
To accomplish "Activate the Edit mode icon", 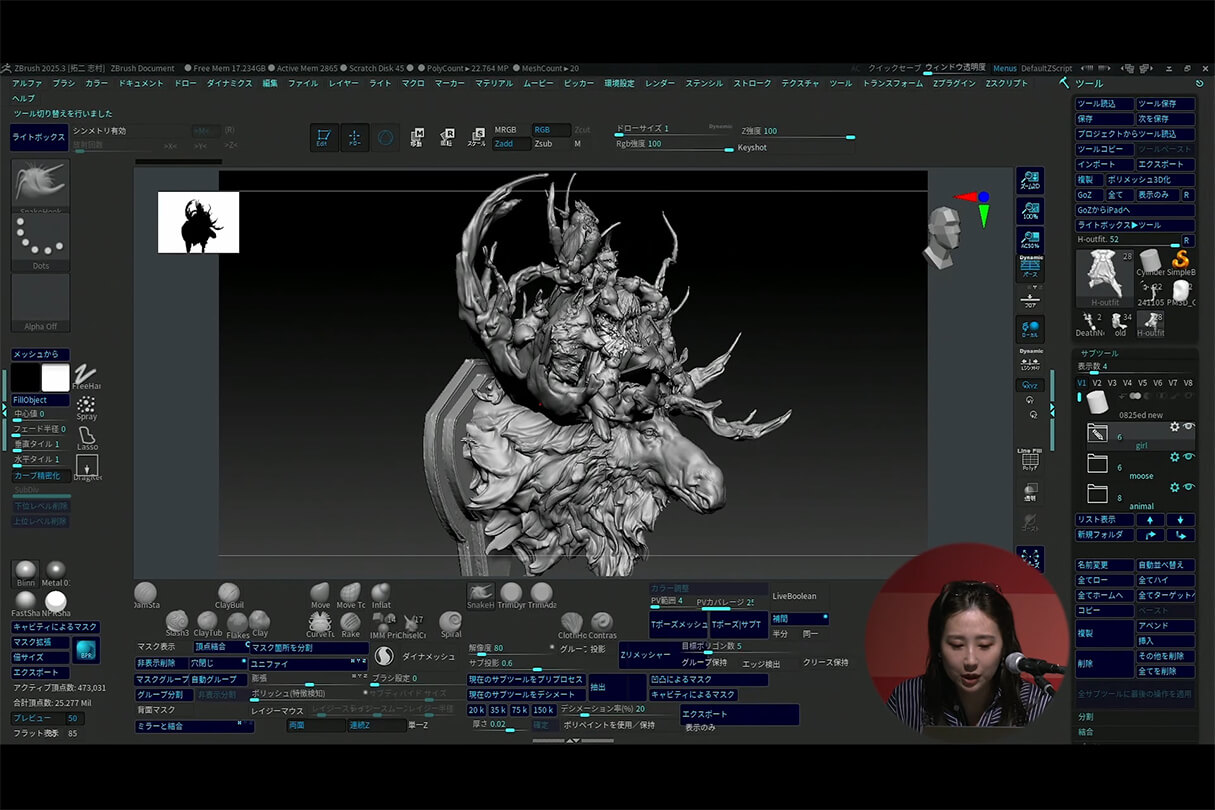I will click(323, 138).
